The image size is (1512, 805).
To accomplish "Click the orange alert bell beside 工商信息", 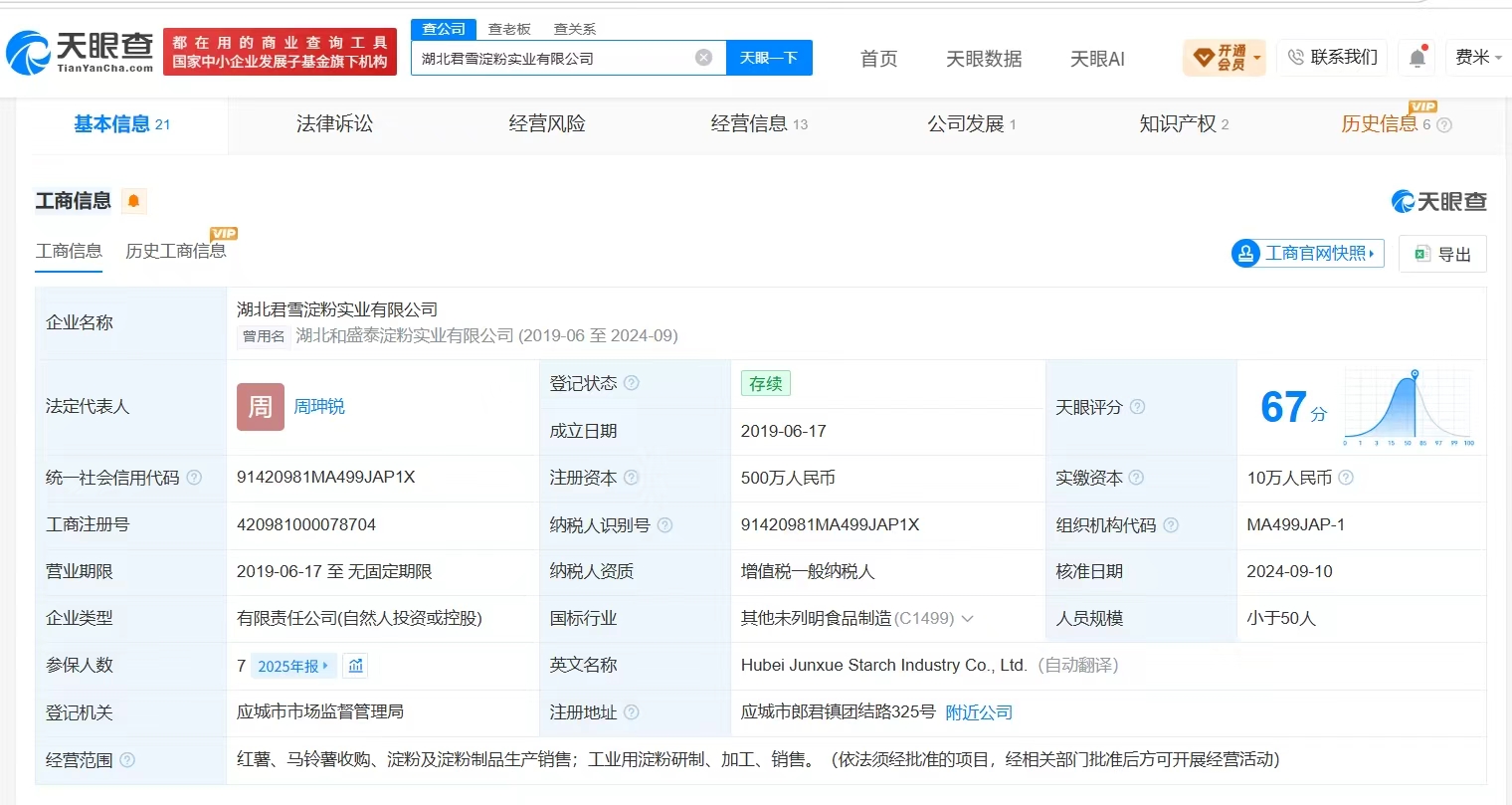I will pos(133,201).
